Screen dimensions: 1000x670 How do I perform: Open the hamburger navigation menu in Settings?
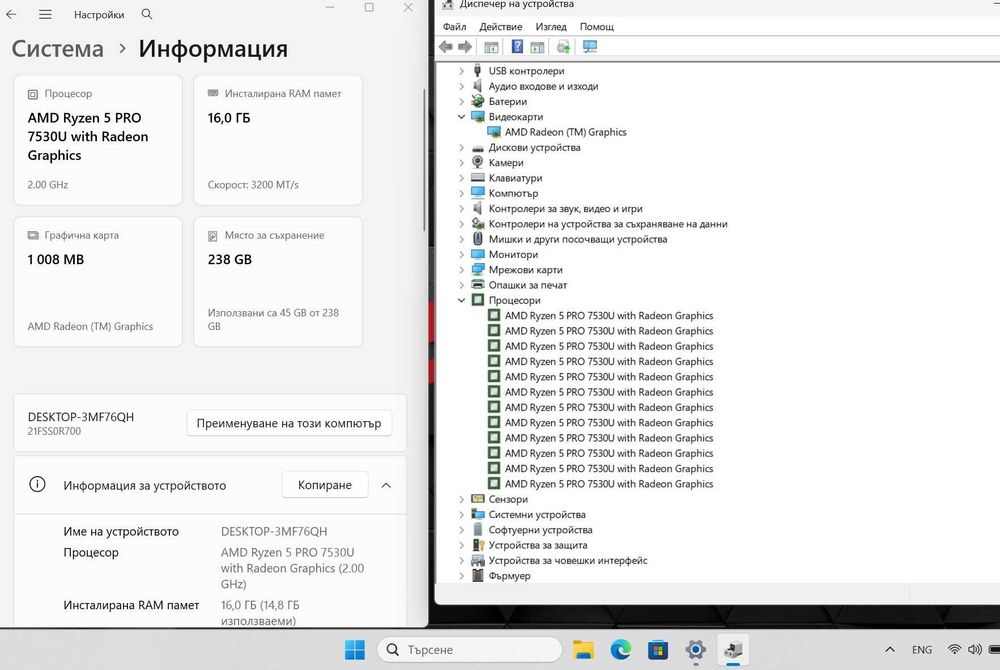tap(45, 14)
